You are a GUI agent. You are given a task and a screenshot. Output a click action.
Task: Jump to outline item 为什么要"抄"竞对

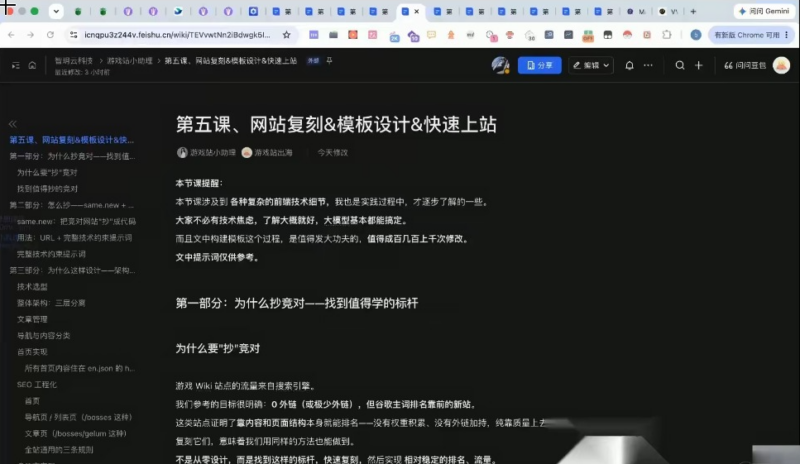47,173
